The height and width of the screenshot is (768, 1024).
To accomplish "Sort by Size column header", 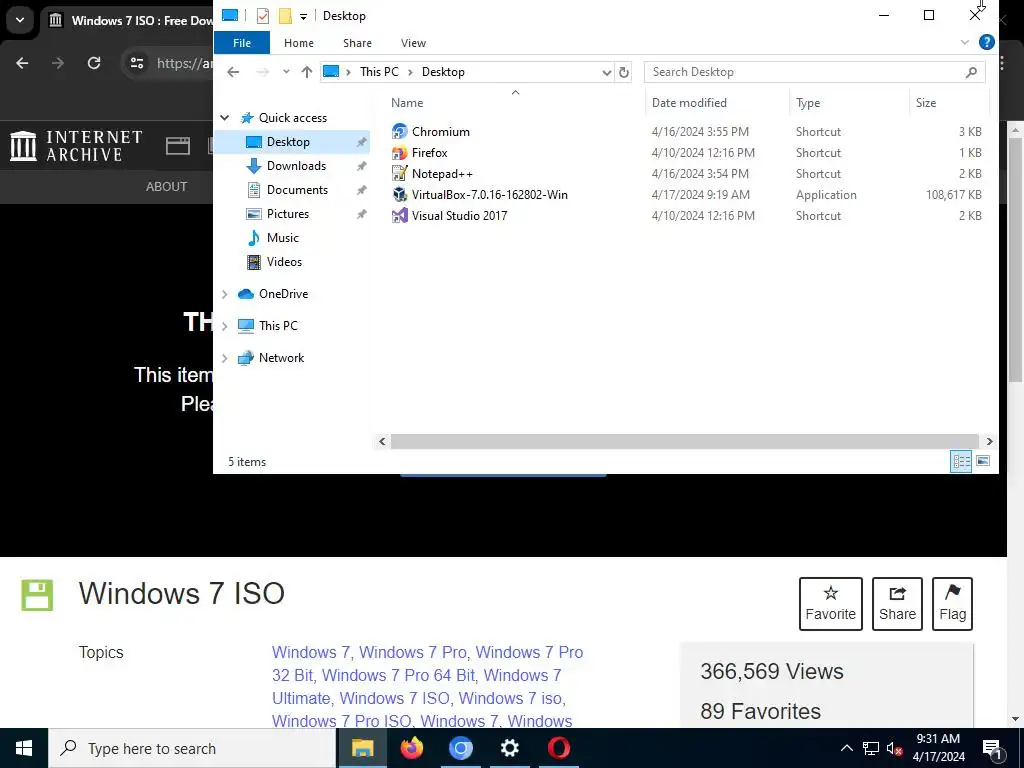I will click(x=925, y=103).
